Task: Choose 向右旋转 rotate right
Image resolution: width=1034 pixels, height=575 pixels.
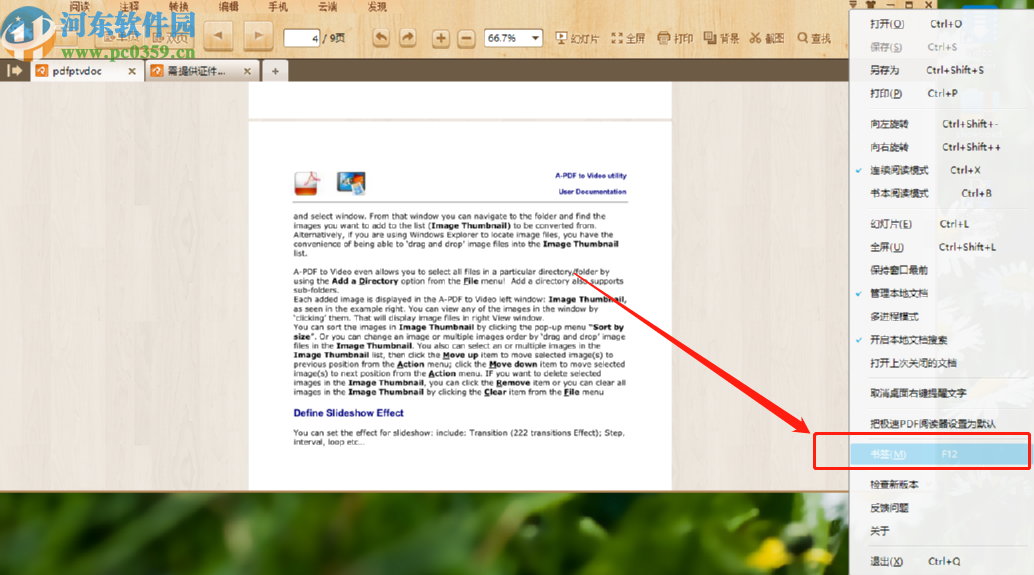Action: (x=940, y=147)
